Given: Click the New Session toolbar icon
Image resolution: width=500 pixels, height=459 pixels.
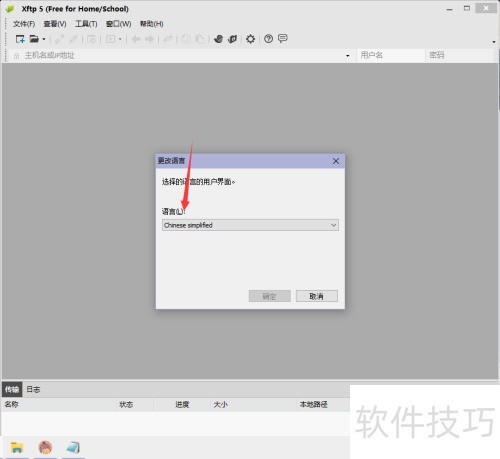Looking at the screenshot, I should pos(20,39).
